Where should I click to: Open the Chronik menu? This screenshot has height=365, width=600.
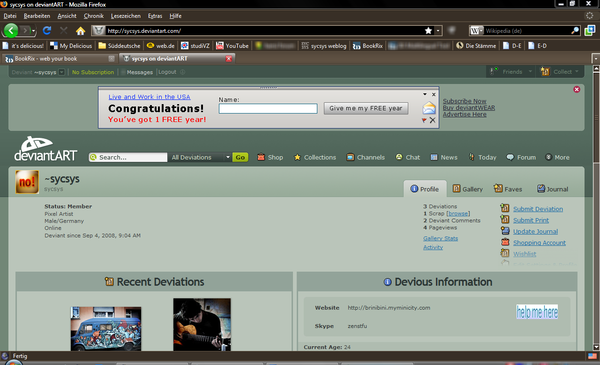(94, 16)
